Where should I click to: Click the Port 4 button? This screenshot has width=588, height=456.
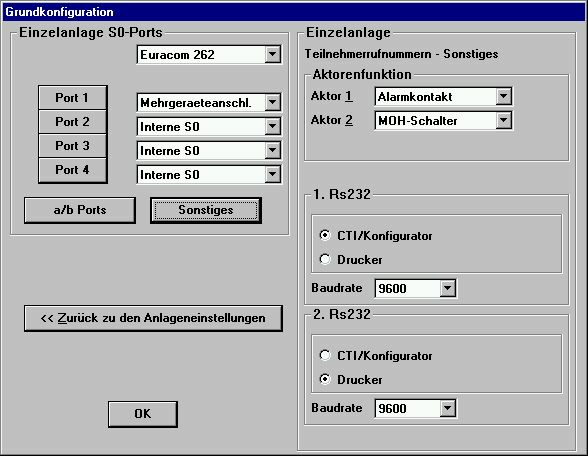tap(73, 170)
